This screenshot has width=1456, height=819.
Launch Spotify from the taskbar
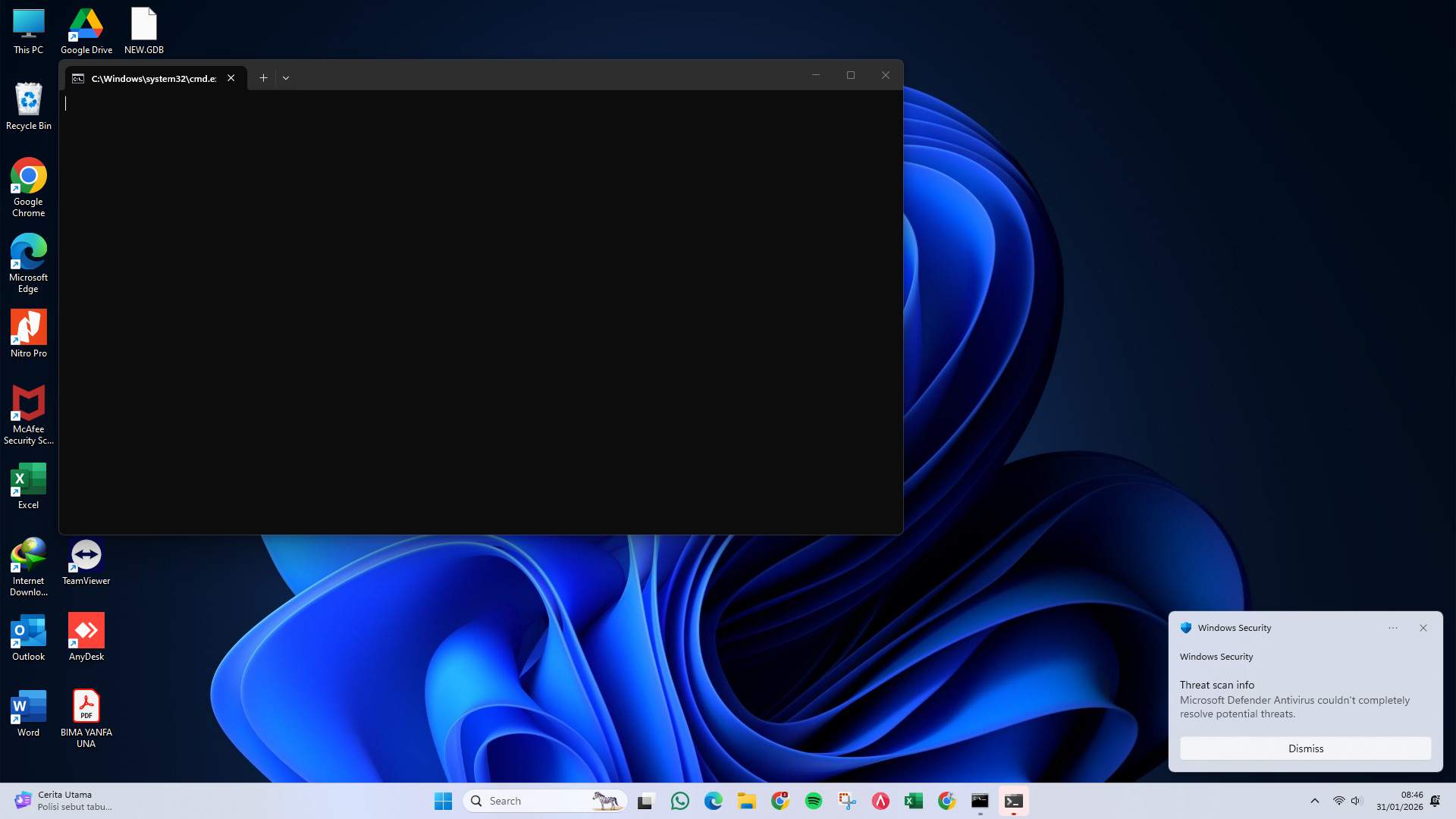814,800
